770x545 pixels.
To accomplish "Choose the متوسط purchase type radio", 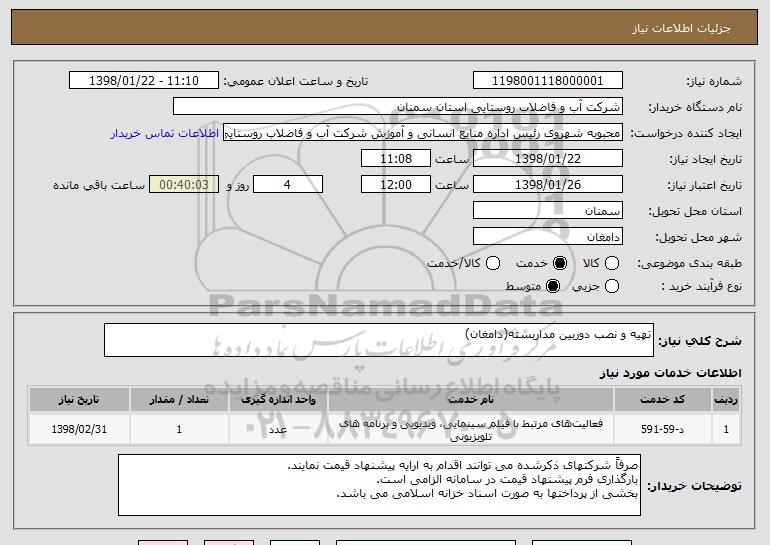I will coord(552,286).
